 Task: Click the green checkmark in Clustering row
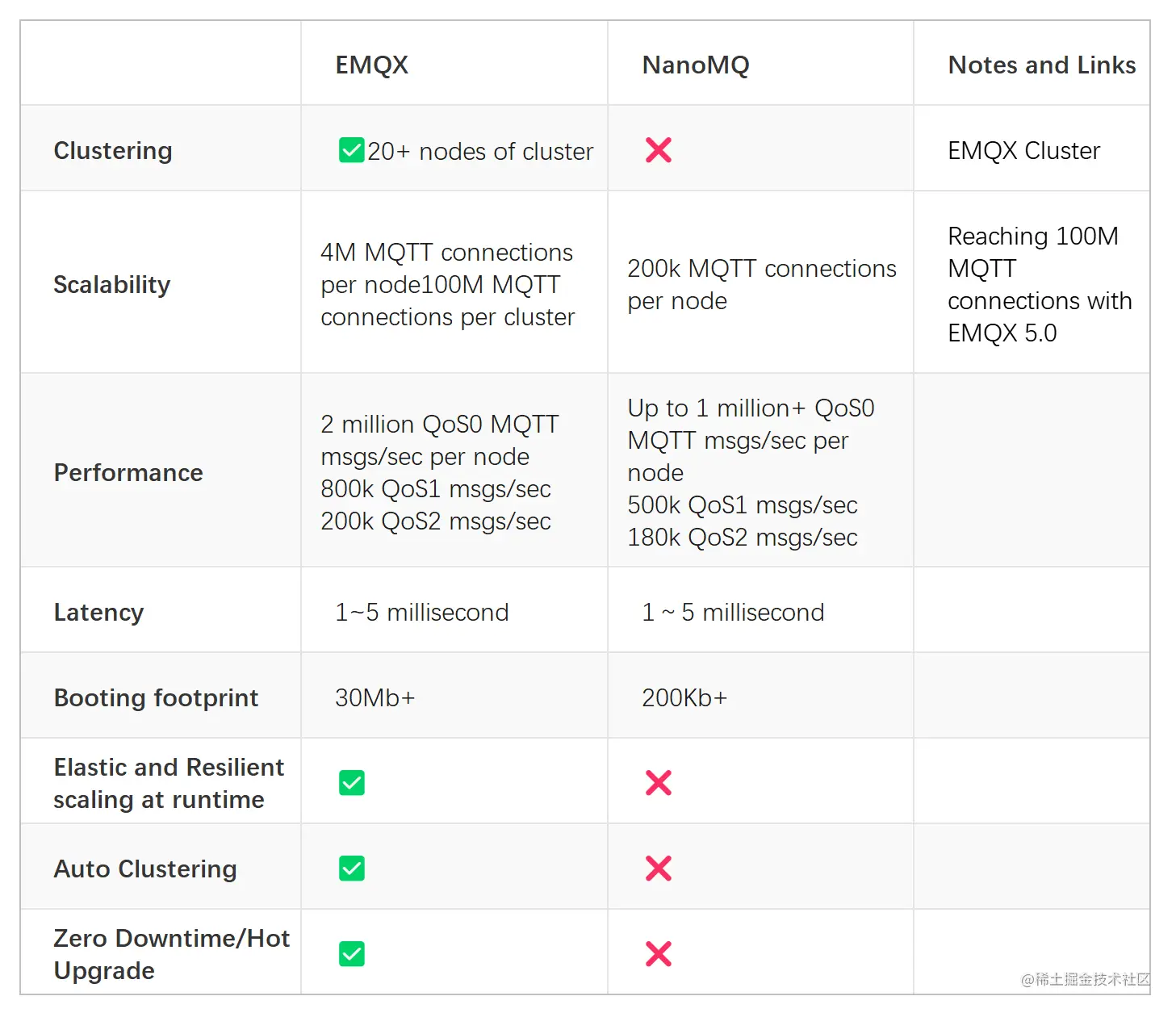pos(351,150)
